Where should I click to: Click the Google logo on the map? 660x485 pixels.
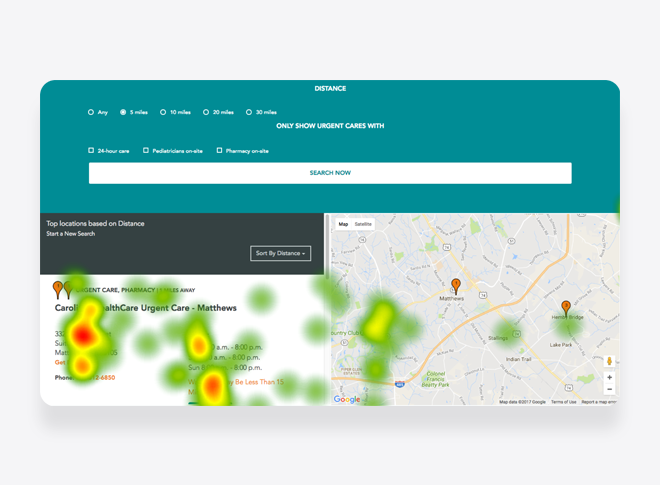click(x=347, y=399)
